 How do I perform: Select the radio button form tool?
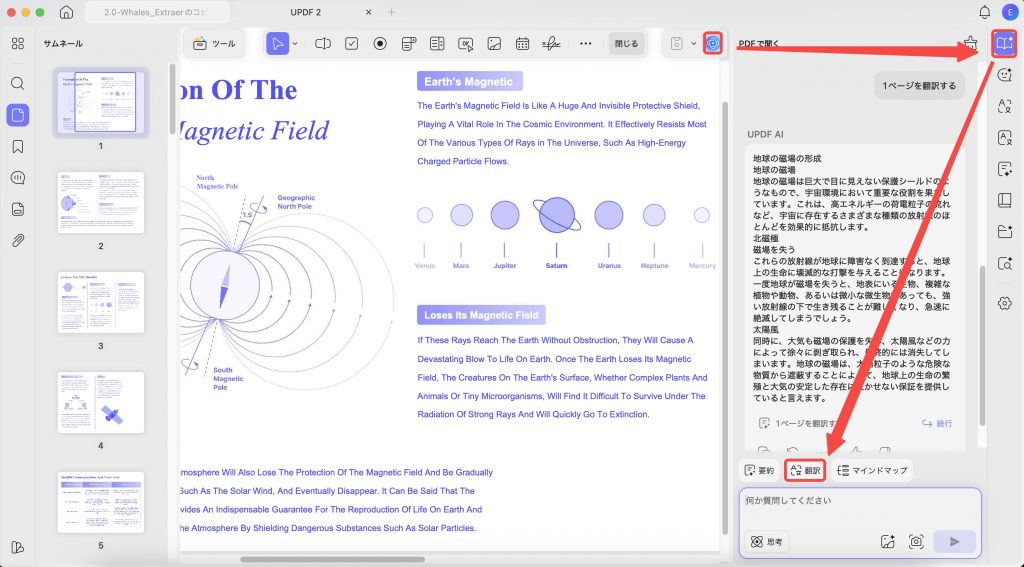pyautogui.click(x=380, y=44)
